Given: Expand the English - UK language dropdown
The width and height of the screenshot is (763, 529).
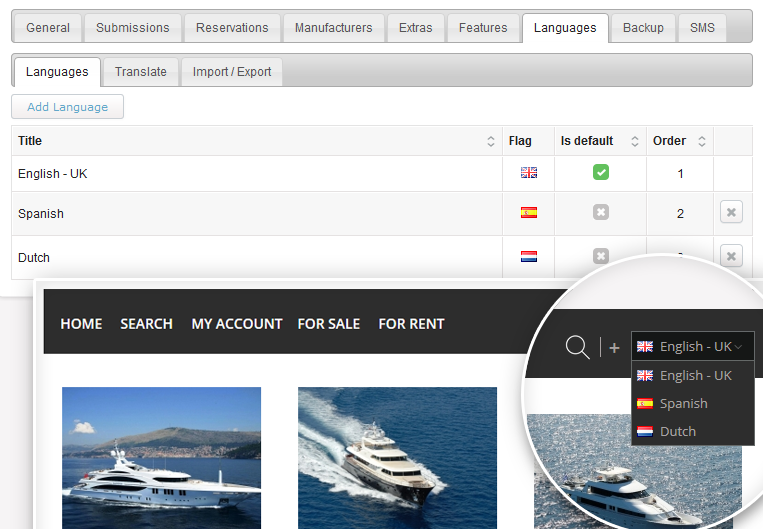Looking at the screenshot, I should pyautogui.click(x=693, y=347).
